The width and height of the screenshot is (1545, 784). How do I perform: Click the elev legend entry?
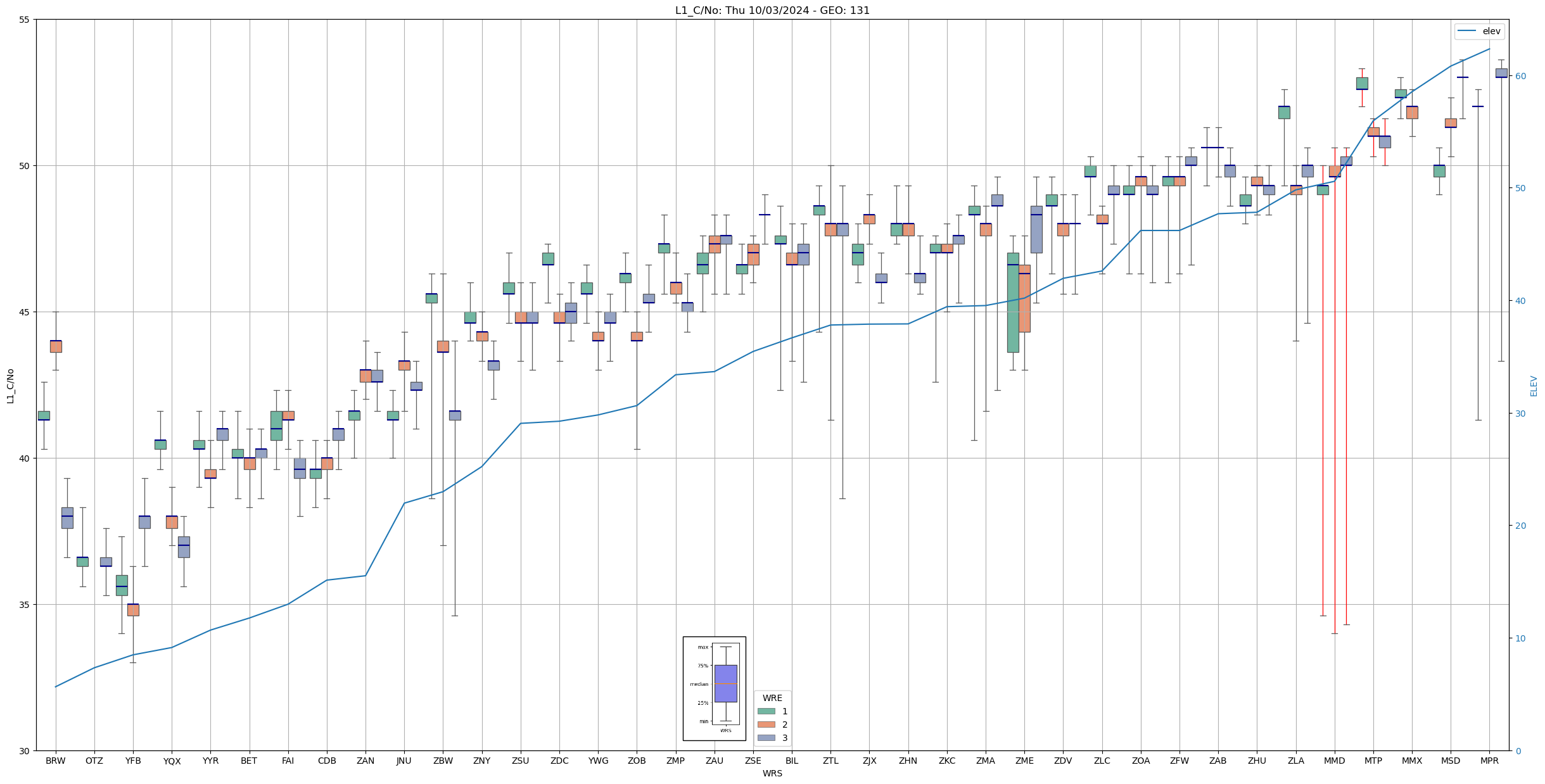tap(1478, 31)
